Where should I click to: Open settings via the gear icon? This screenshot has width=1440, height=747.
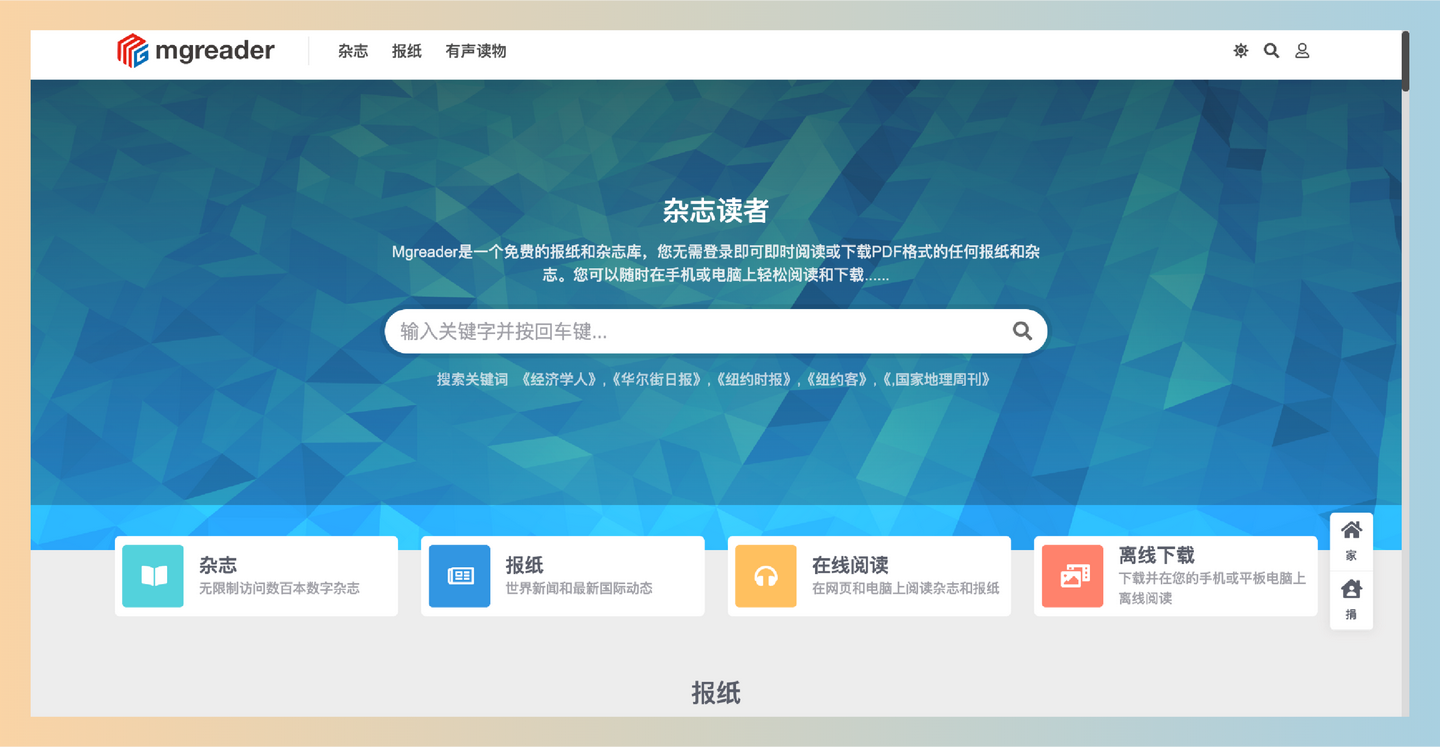(1240, 50)
